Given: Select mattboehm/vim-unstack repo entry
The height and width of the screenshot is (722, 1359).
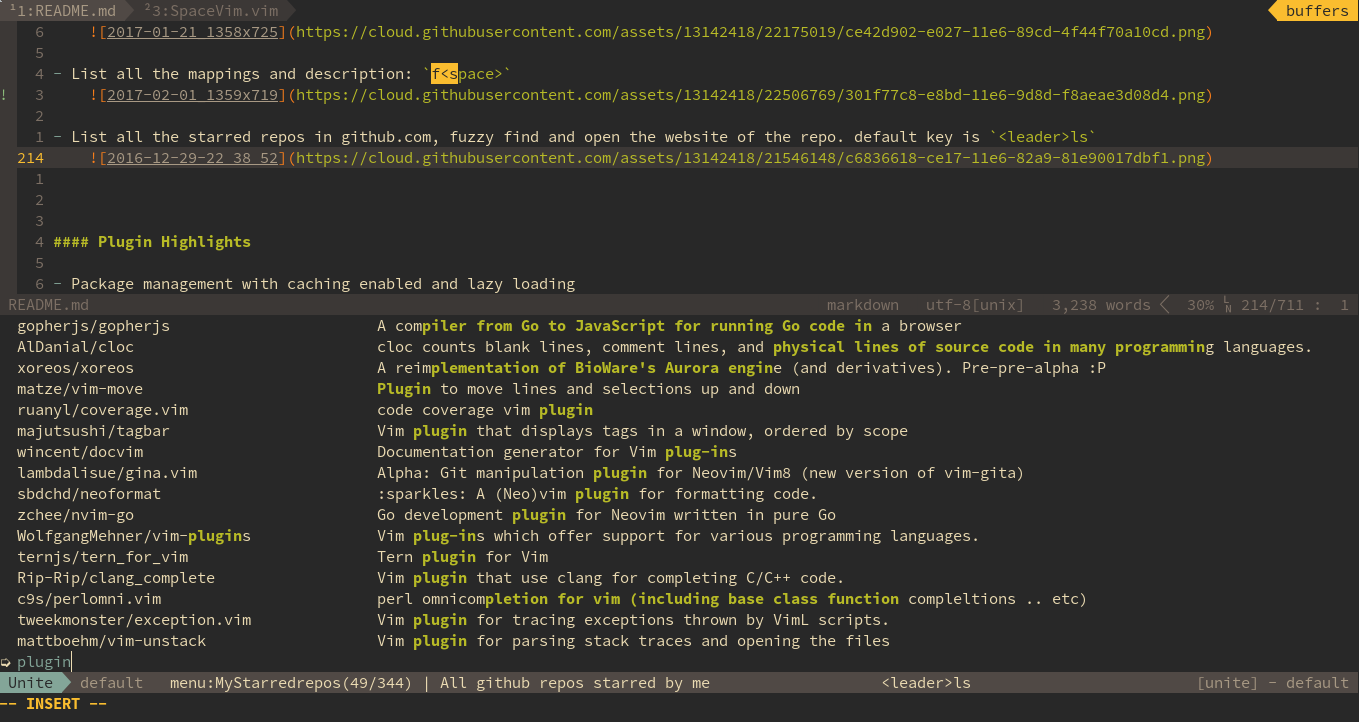Looking at the screenshot, I should pyautogui.click(x=112, y=641).
